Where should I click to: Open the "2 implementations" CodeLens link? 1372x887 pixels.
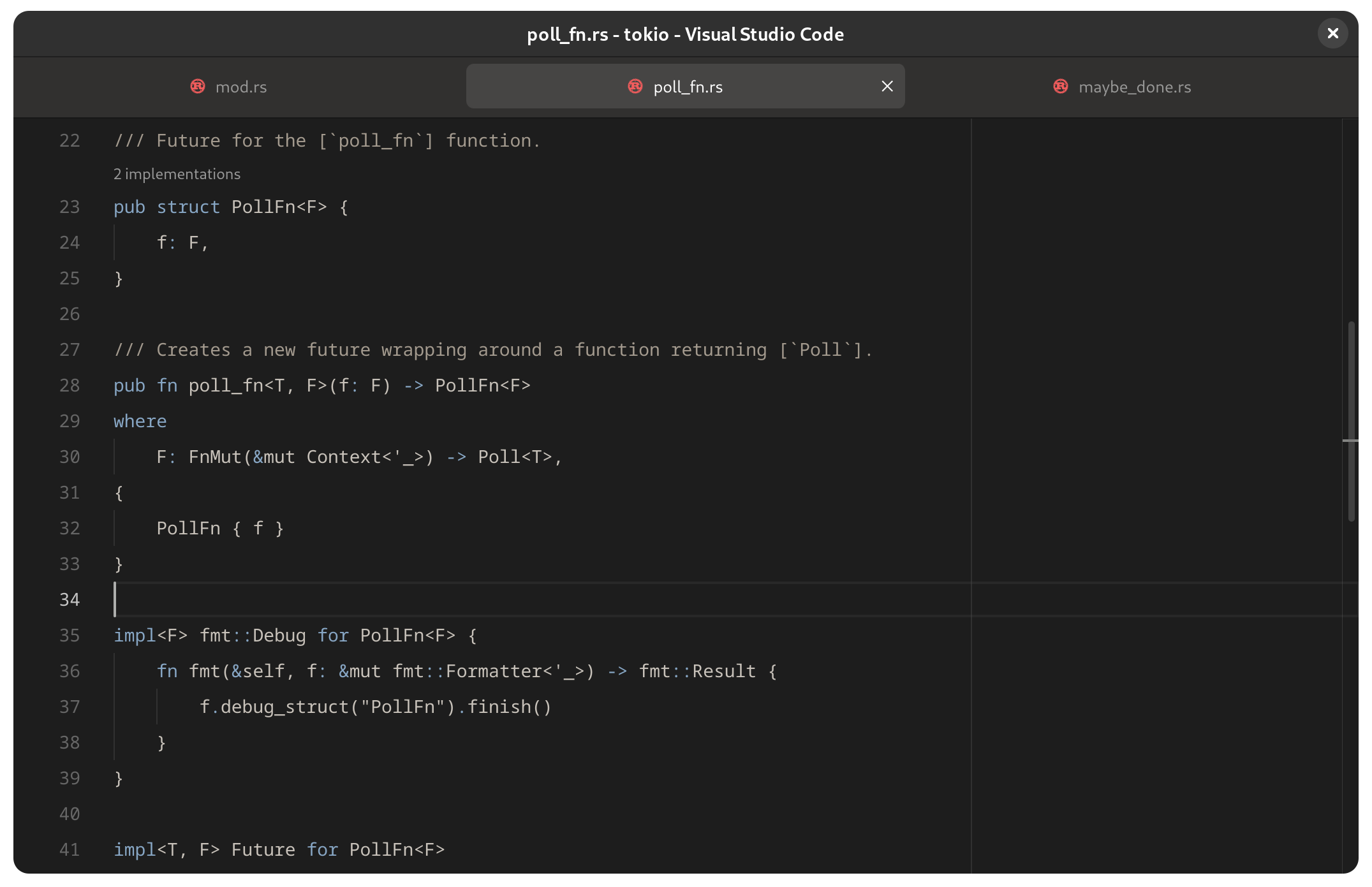tap(177, 173)
